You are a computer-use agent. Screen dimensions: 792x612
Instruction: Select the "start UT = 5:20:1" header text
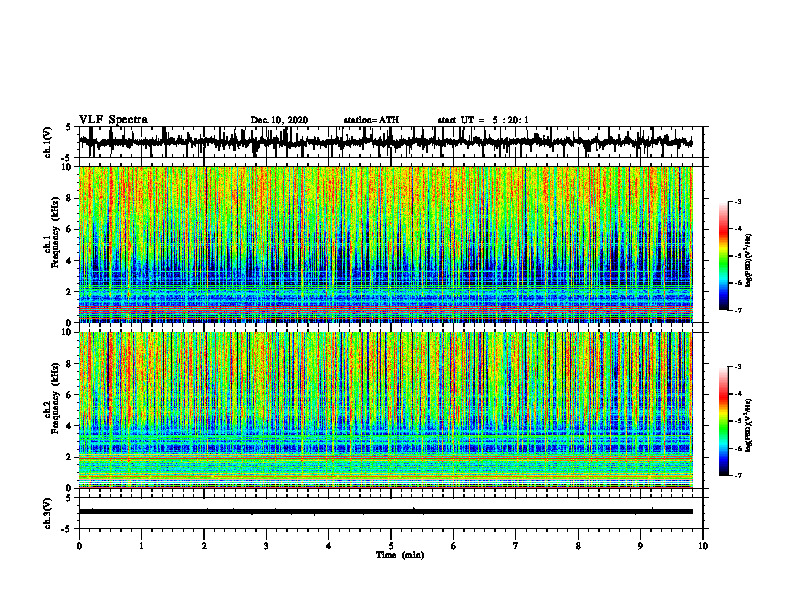tap(483, 120)
